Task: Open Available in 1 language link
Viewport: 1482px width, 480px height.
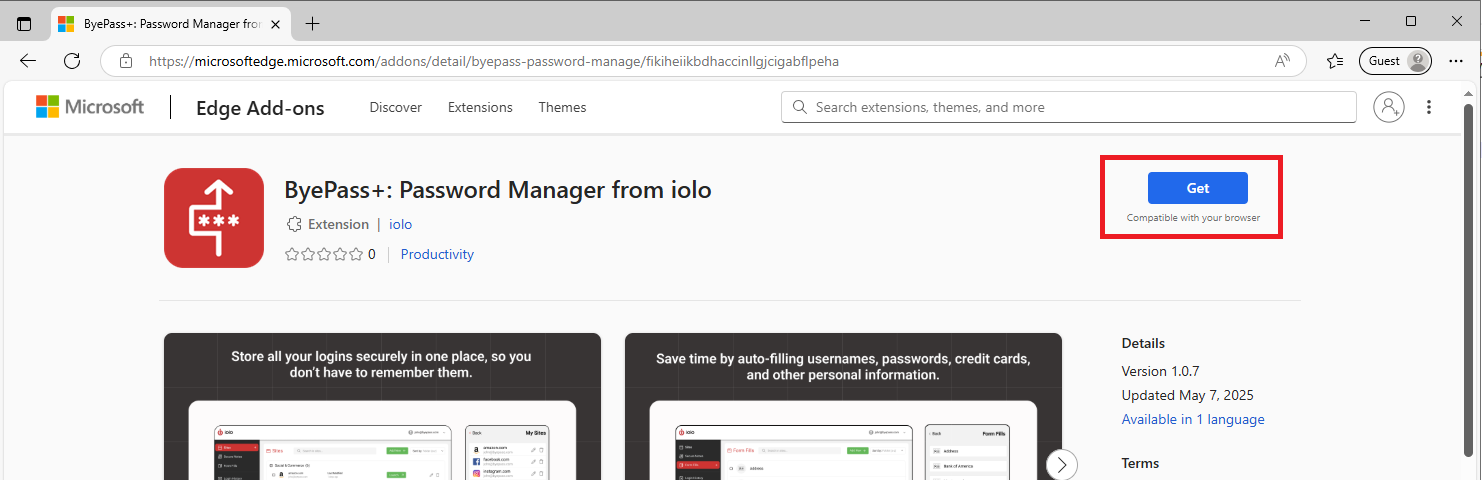Action: (x=1193, y=419)
